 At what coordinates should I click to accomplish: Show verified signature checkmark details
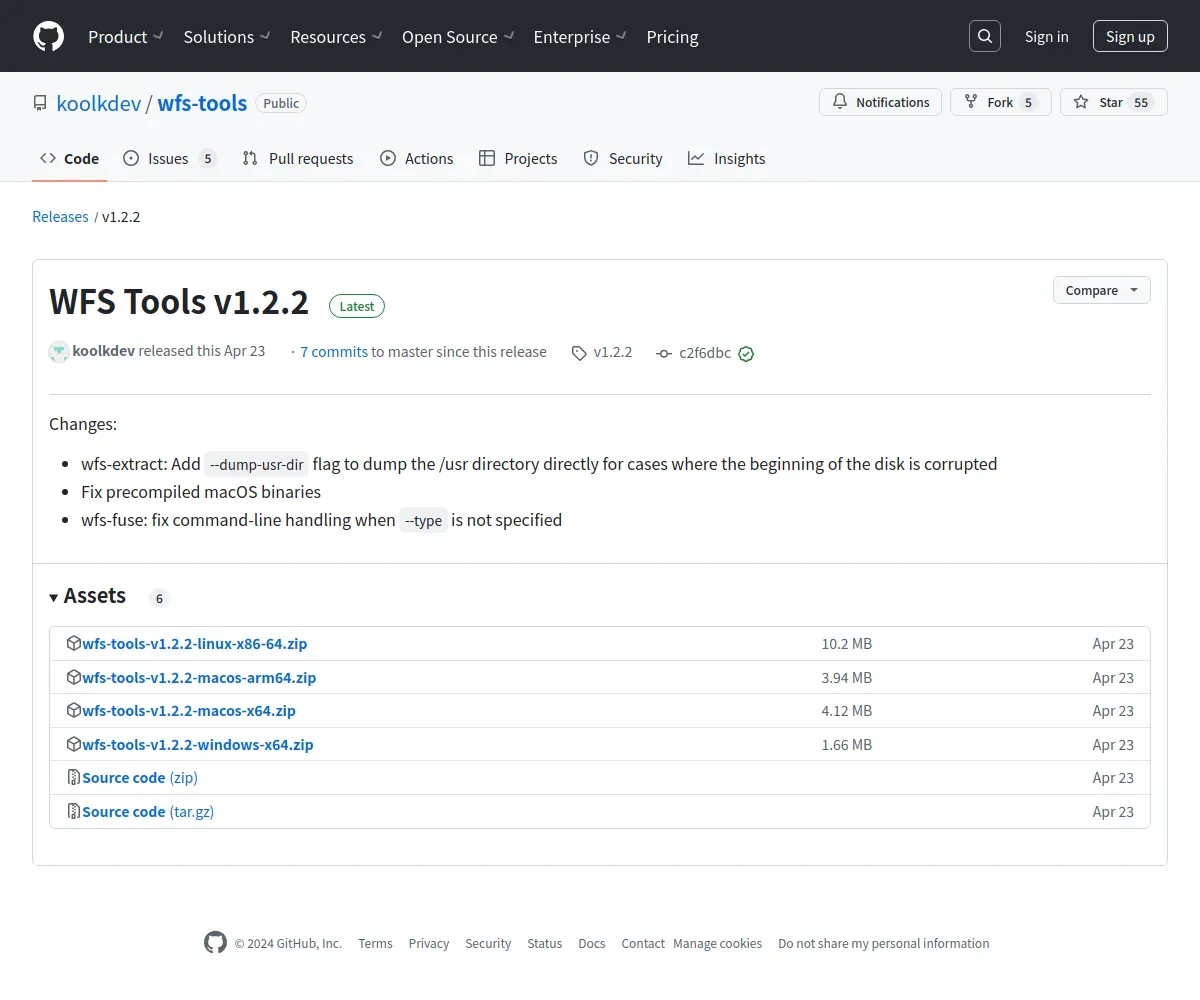coord(746,354)
